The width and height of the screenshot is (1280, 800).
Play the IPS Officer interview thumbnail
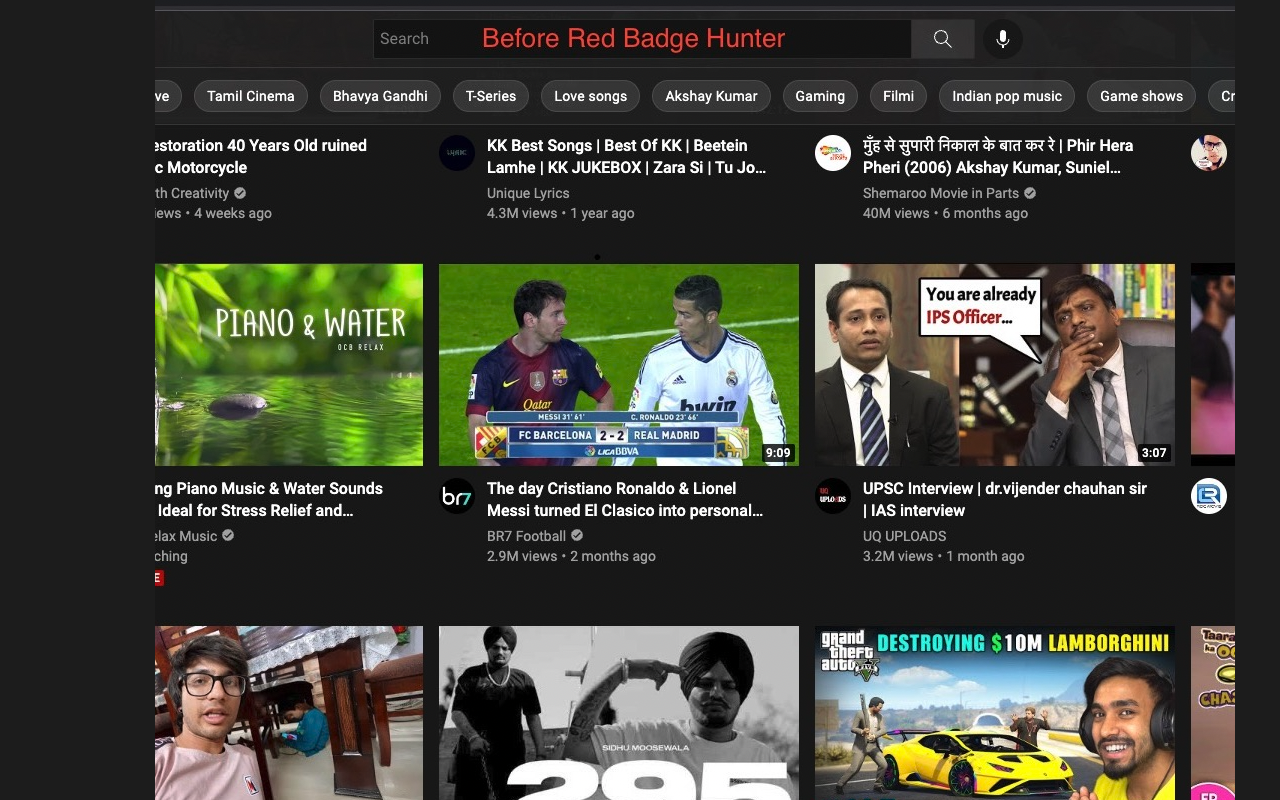(x=995, y=365)
